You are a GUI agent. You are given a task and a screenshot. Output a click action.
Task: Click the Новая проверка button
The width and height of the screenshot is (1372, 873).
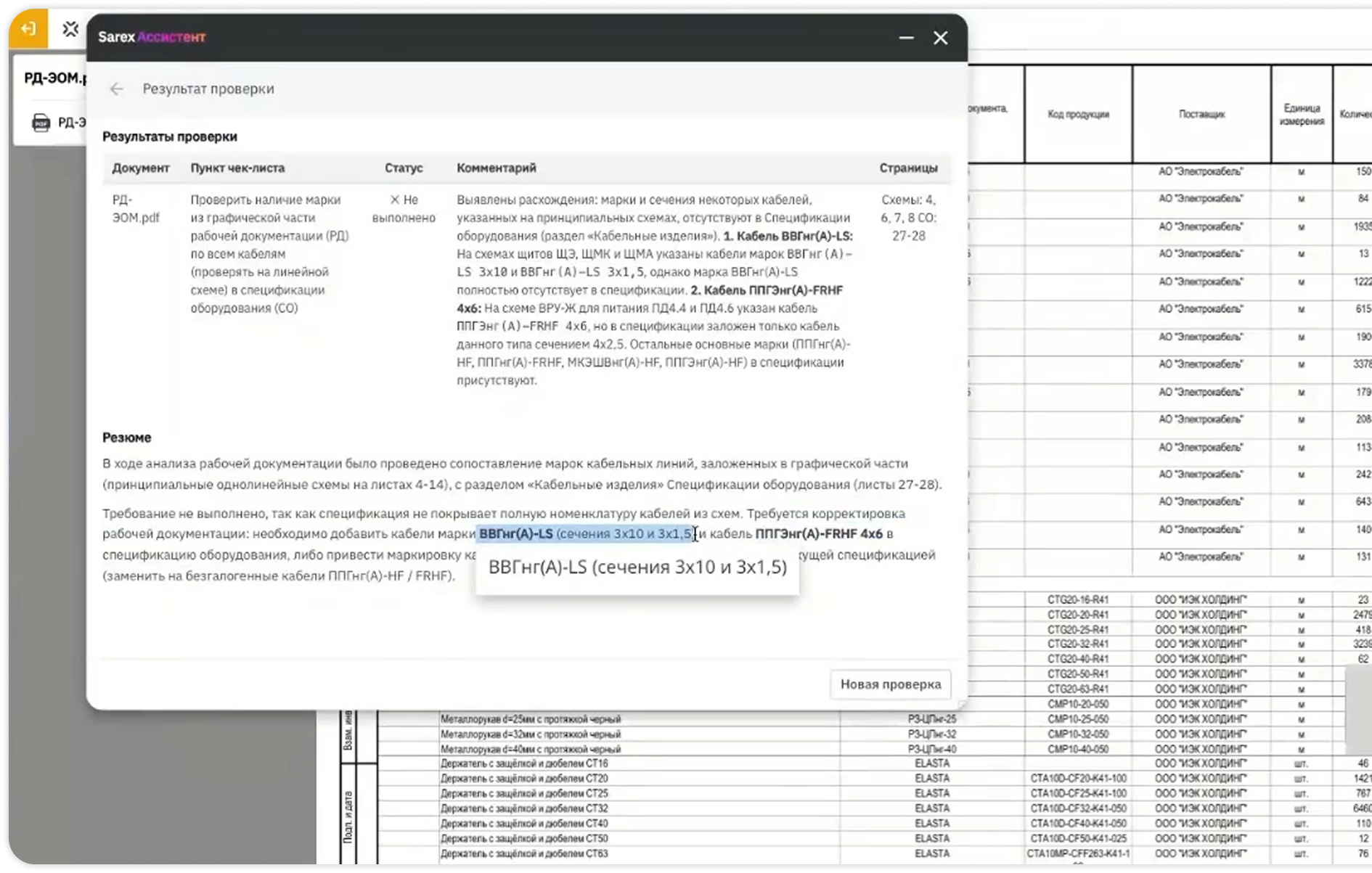pos(890,684)
